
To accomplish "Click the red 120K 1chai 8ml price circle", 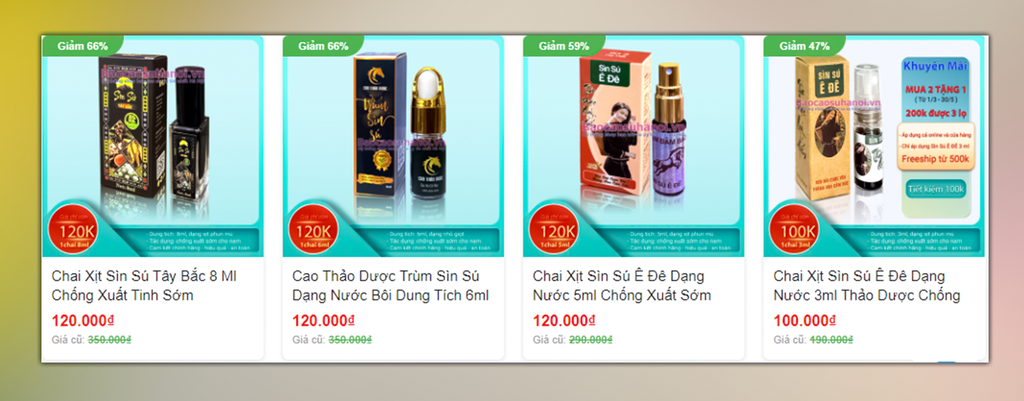I will (72, 231).
